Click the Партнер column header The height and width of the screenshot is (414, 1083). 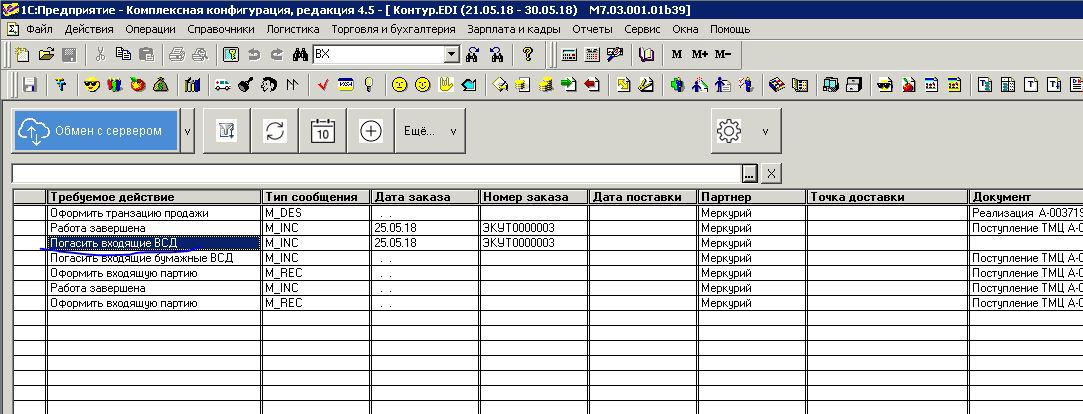(x=752, y=197)
